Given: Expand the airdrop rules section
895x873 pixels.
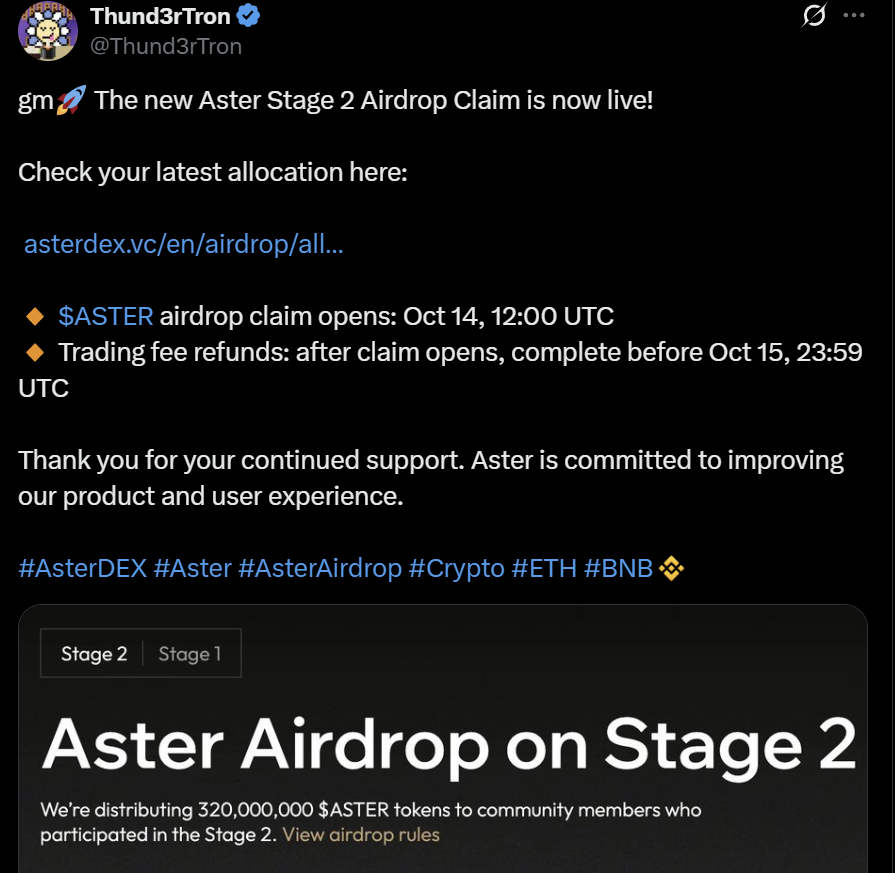Looking at the screenshot, I should (362, 836).
